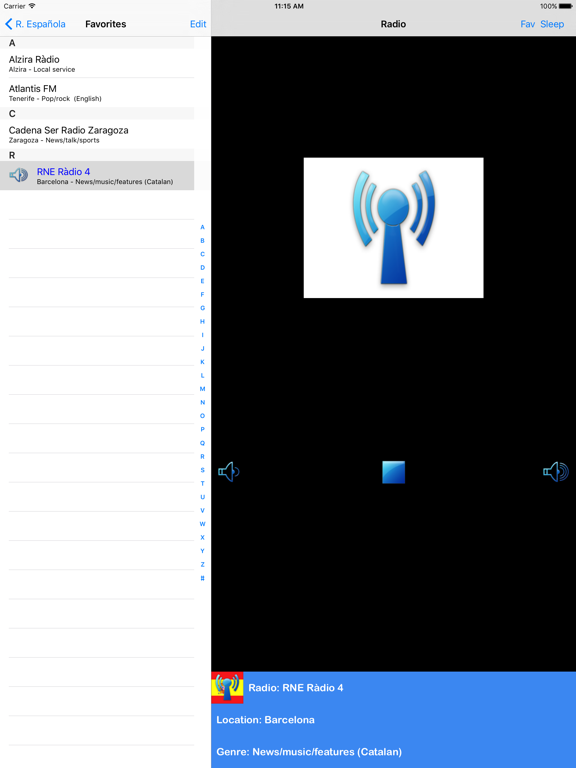
Task: Select Cadena Ser Radio Zaragoza
Action: 97,134
